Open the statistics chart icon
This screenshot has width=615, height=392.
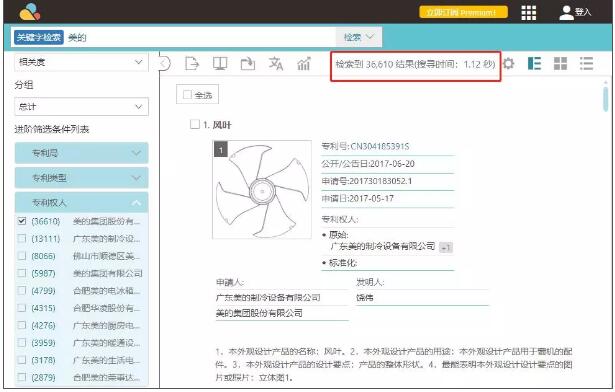[304, 63]
